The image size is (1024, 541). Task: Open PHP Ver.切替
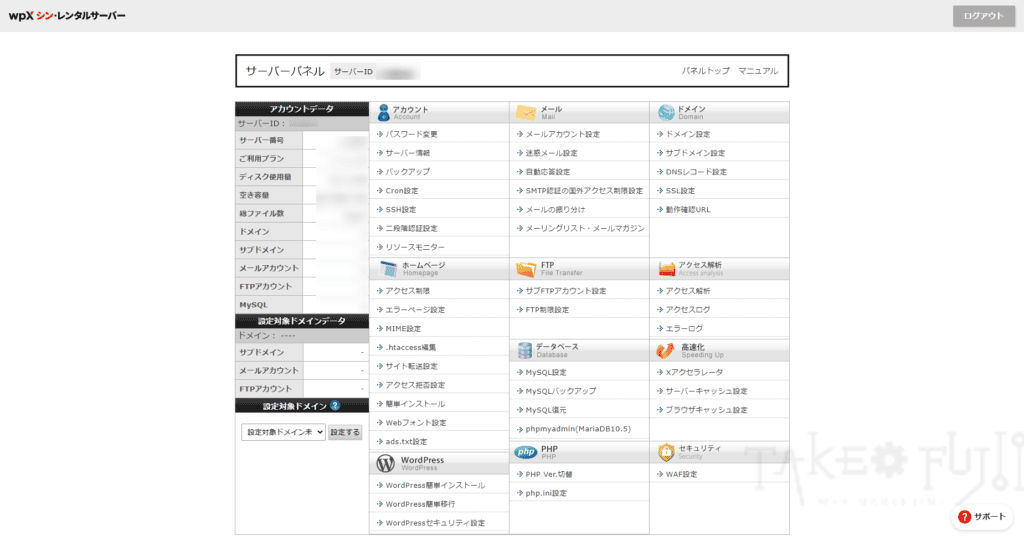[549, 474]
